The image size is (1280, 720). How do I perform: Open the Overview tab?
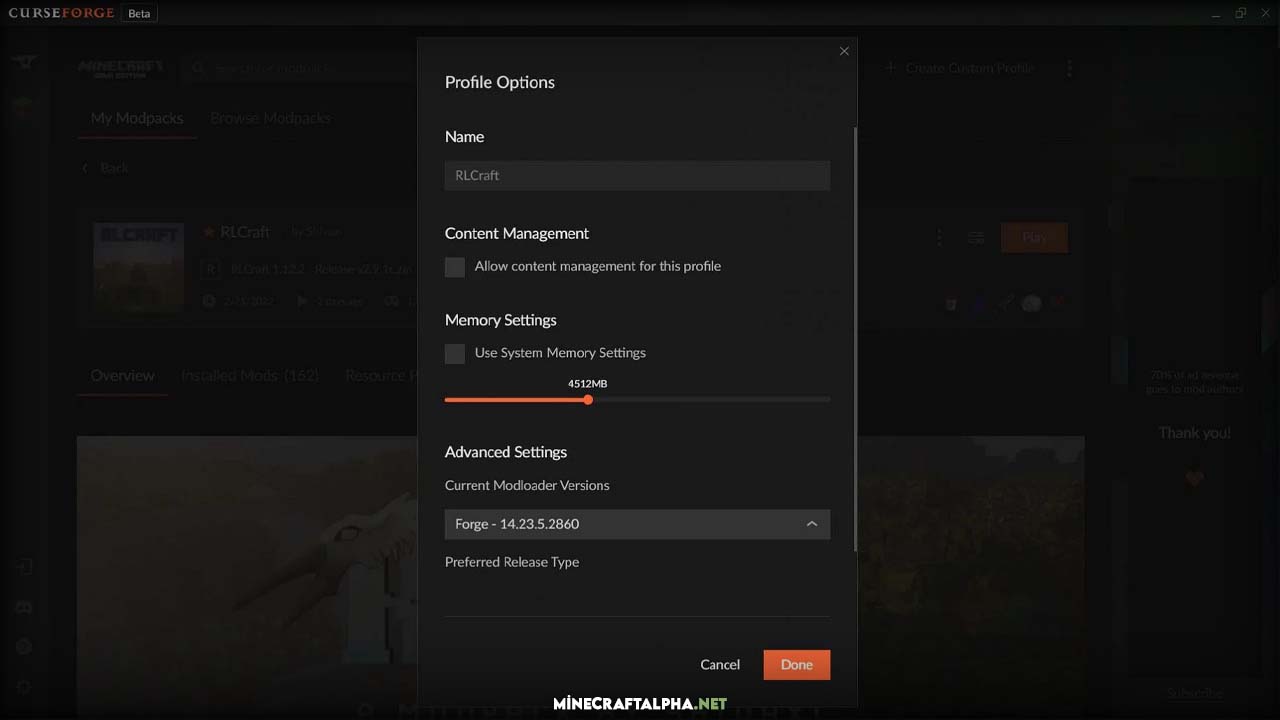pos(122,376)
